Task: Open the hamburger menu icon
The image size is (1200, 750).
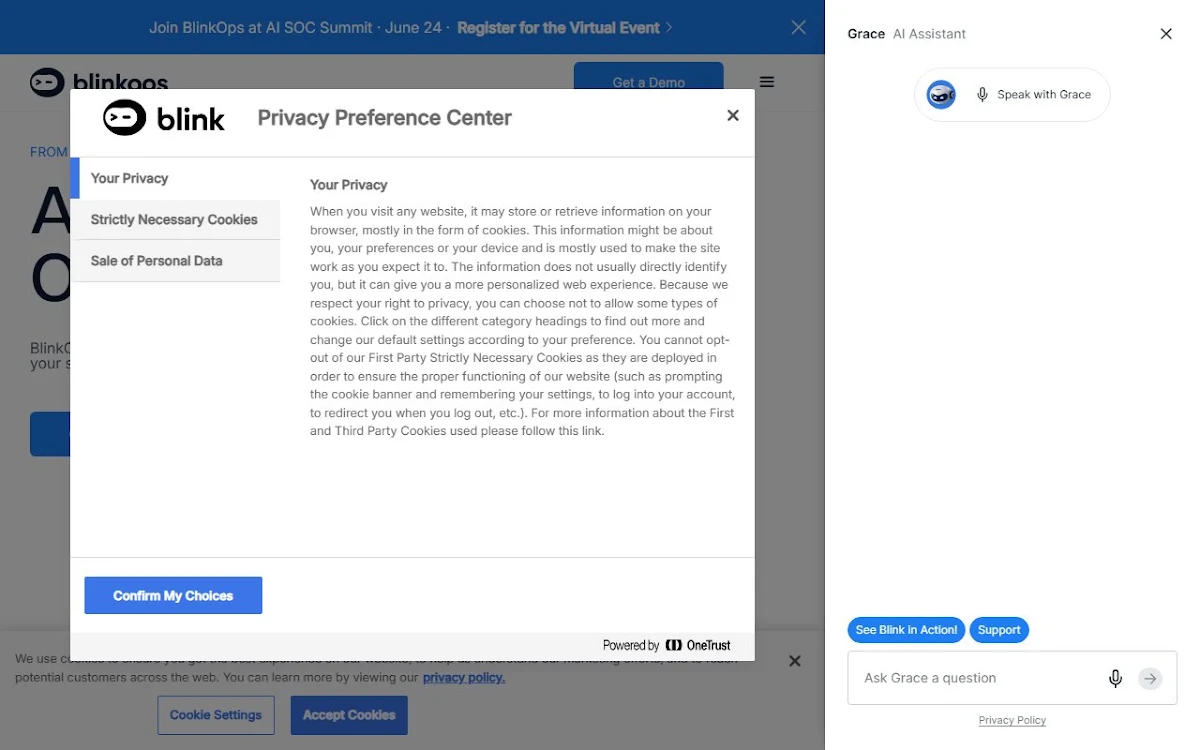Action: tap(767, 82)
